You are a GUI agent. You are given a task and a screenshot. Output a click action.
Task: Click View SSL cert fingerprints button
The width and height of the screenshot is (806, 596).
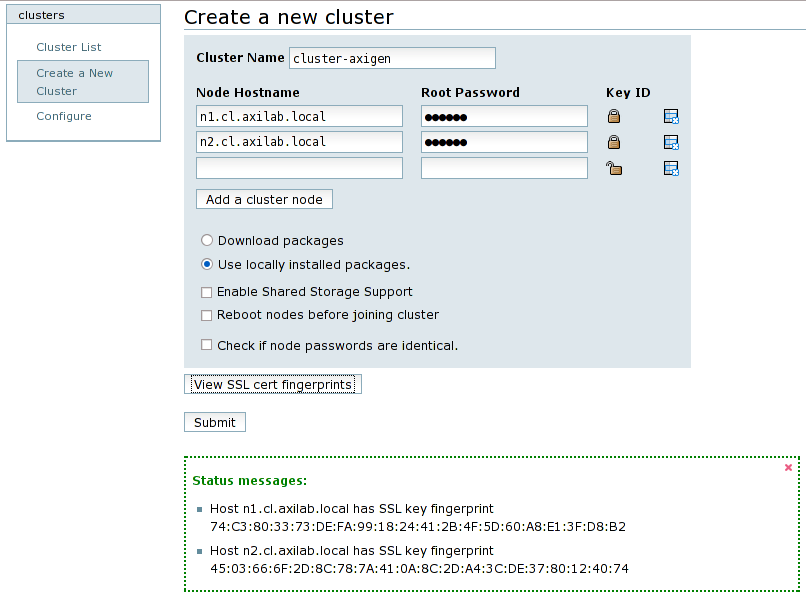coord(273,385)
